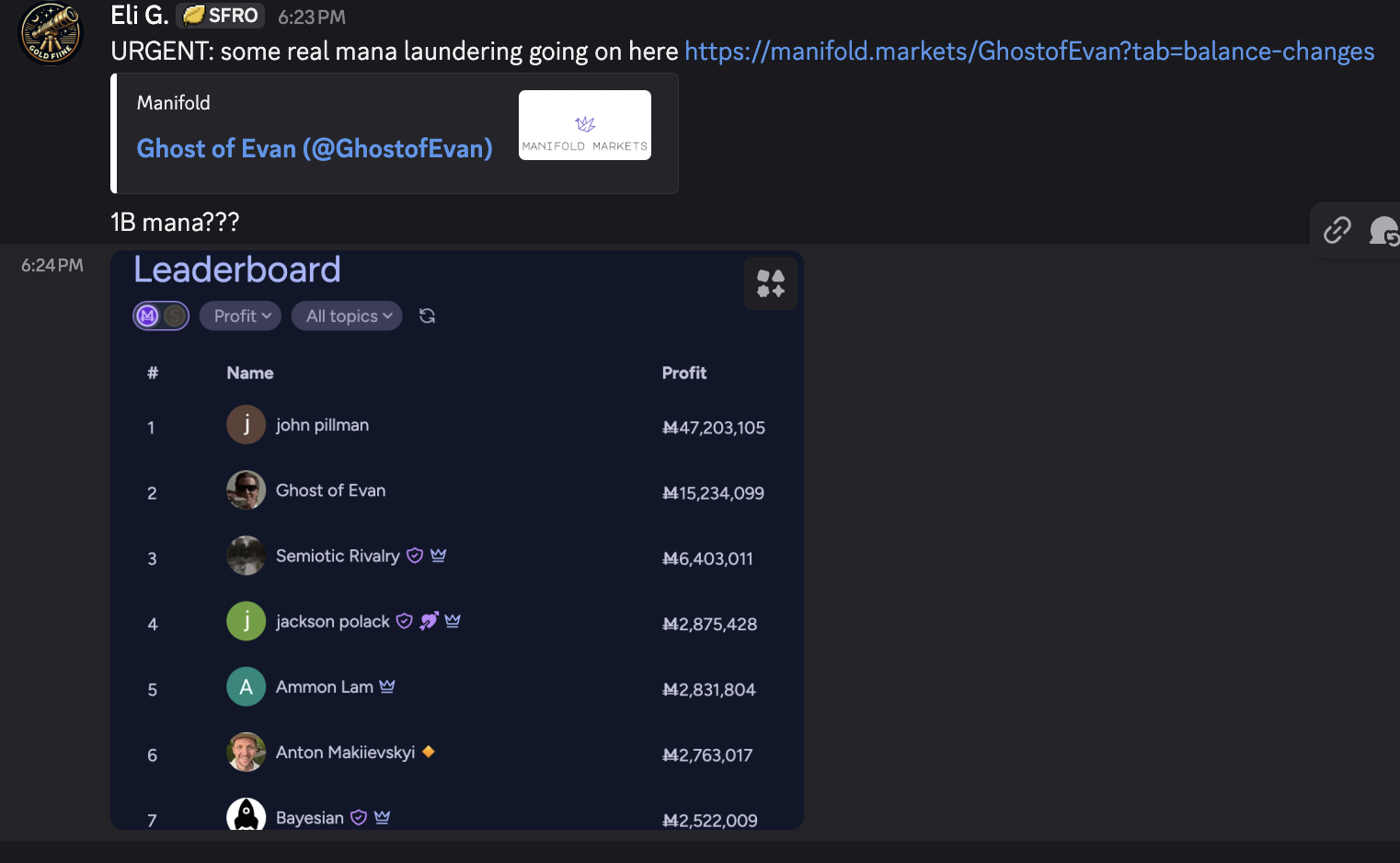This screenshot has height=863, width=1400.
Task: Open the manifold.markets GhostofEvan balance-changes link
Action: 1029,51
